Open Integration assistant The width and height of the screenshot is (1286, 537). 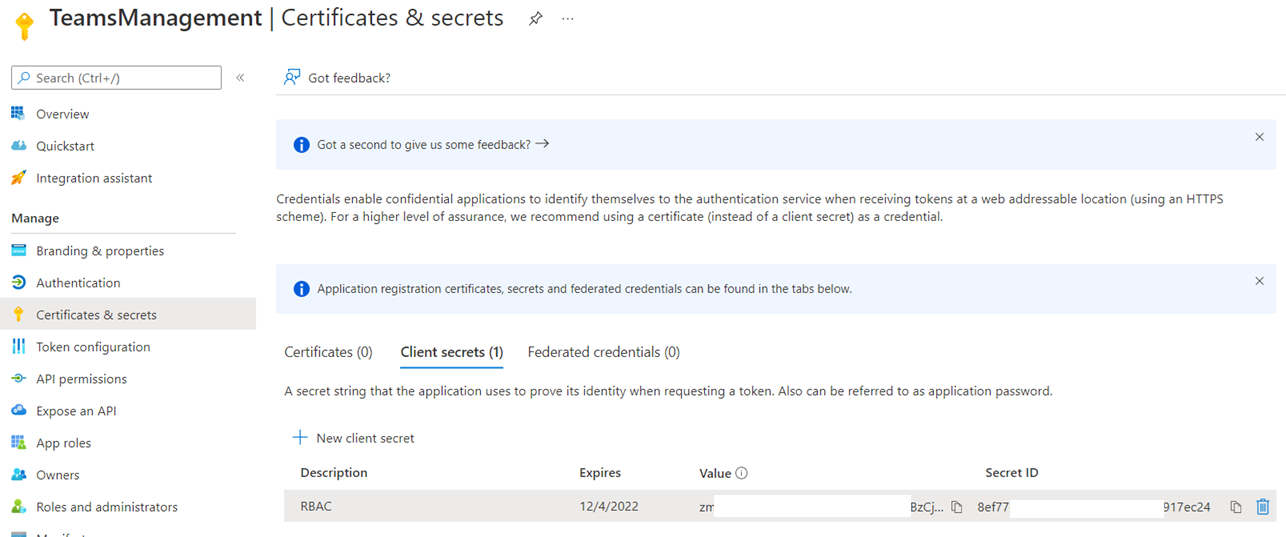coord(94,178)
